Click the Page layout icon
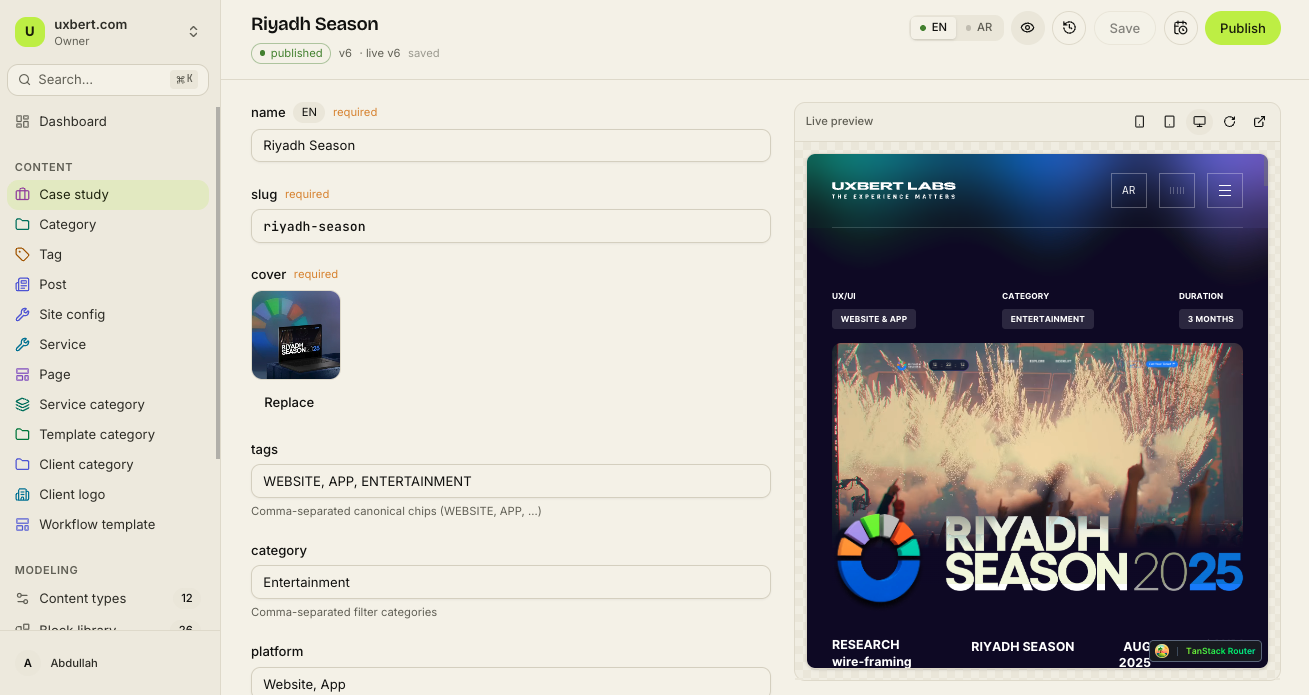This screenshot has width=1309, height=695. pos(23,374)
